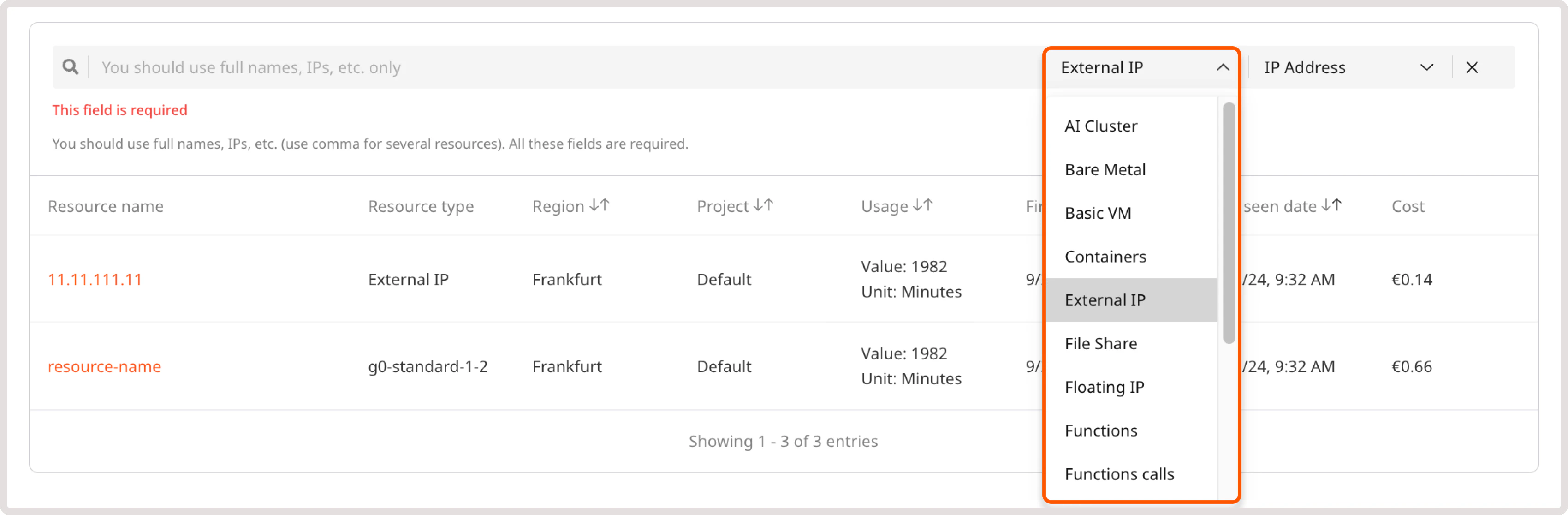Screen dimensions: 1568x515
Task: Clear the filter using the X icon
Action: point(1472,67)
